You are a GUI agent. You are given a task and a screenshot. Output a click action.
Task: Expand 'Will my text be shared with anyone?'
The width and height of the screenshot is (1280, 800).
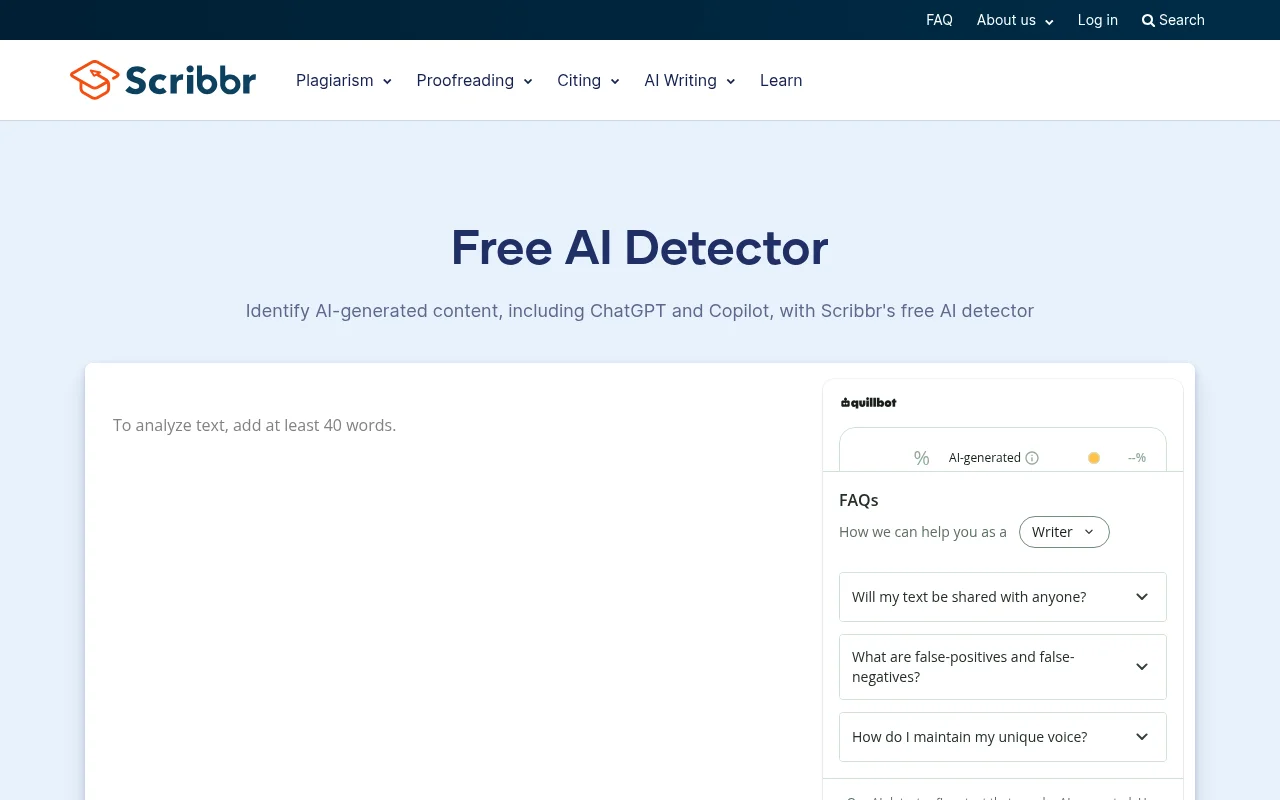pos(1003,597)
